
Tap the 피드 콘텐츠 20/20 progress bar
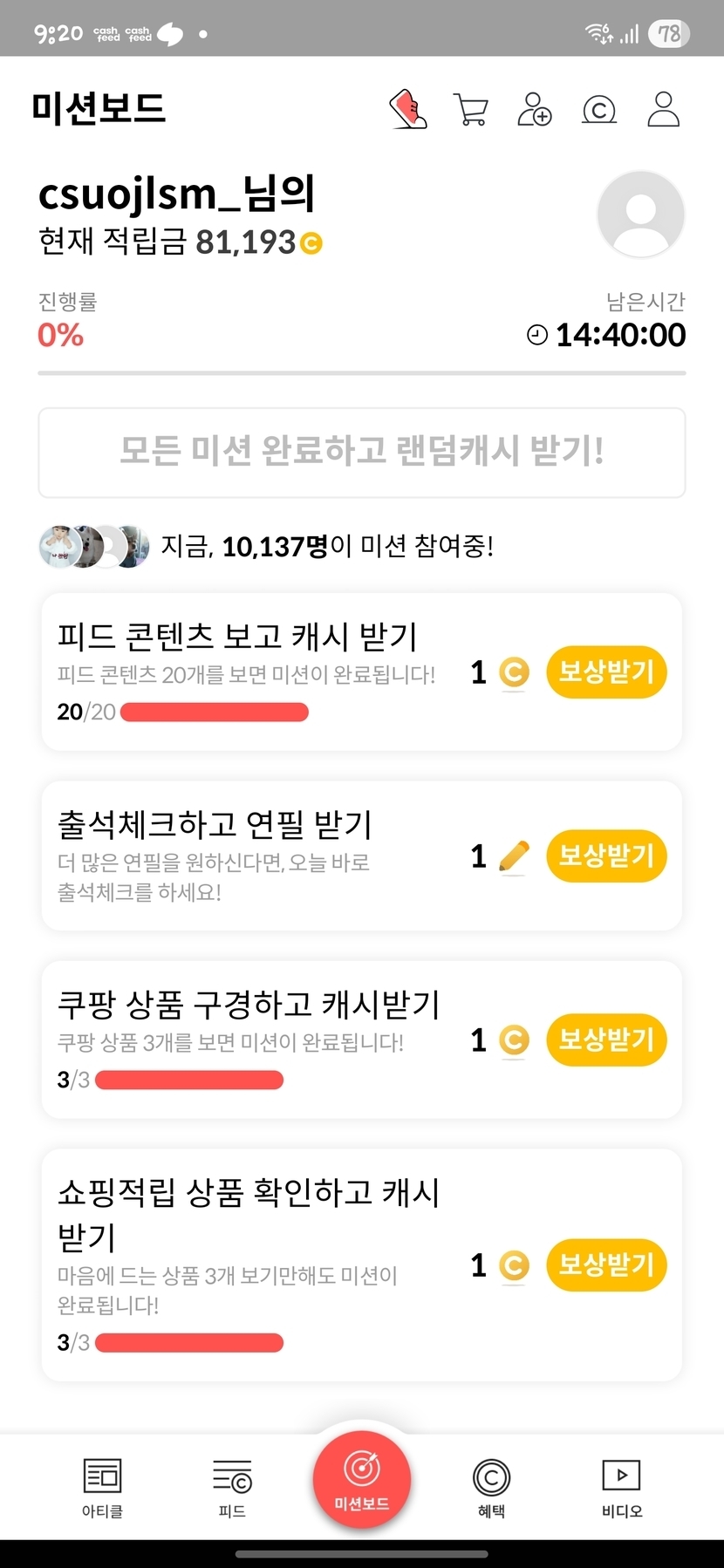(x=215, y=712)
